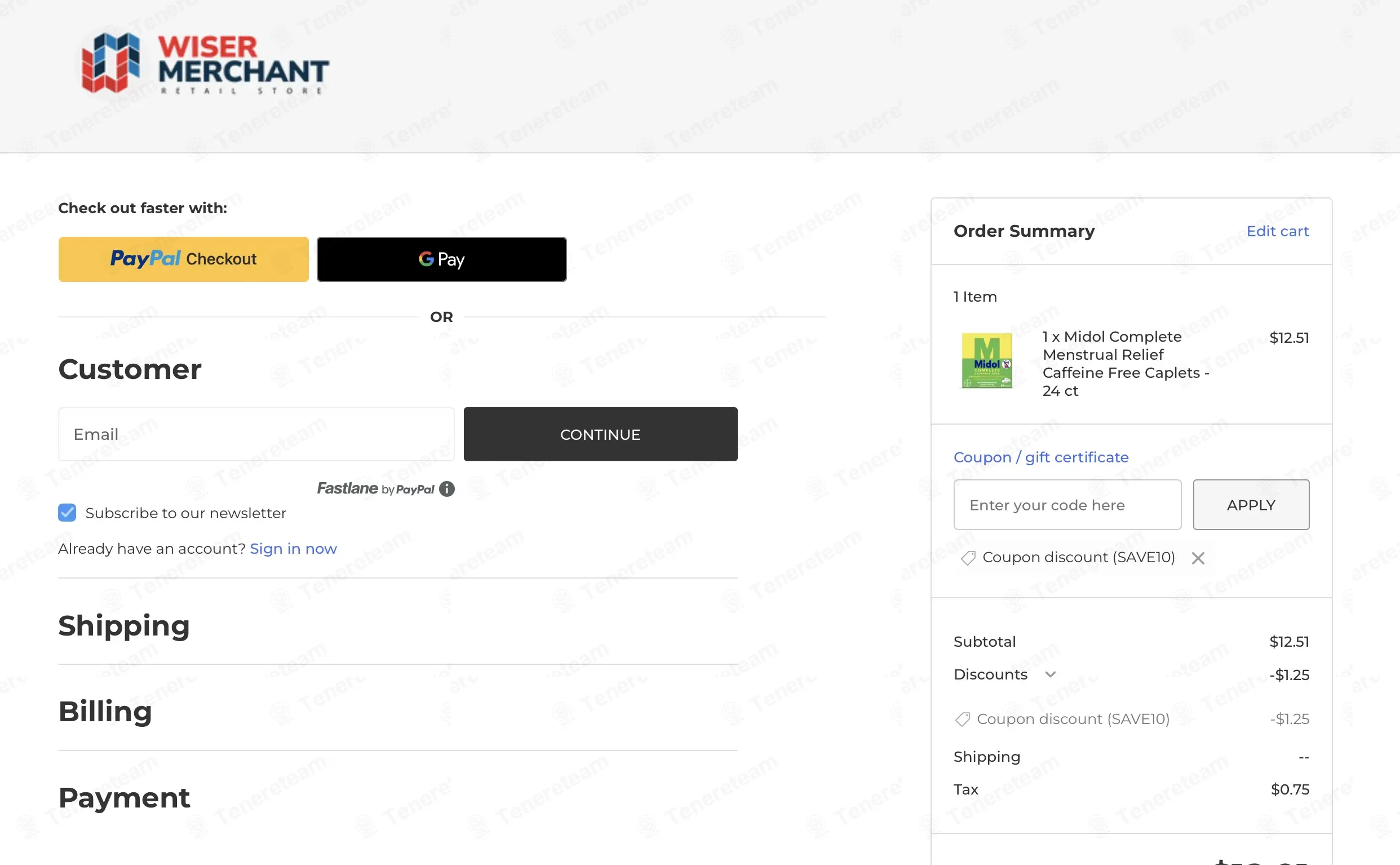1400x865 pixels.
Task: Toggle the Coupon / gift certificate link
Action: click(x=1041, y=457)
